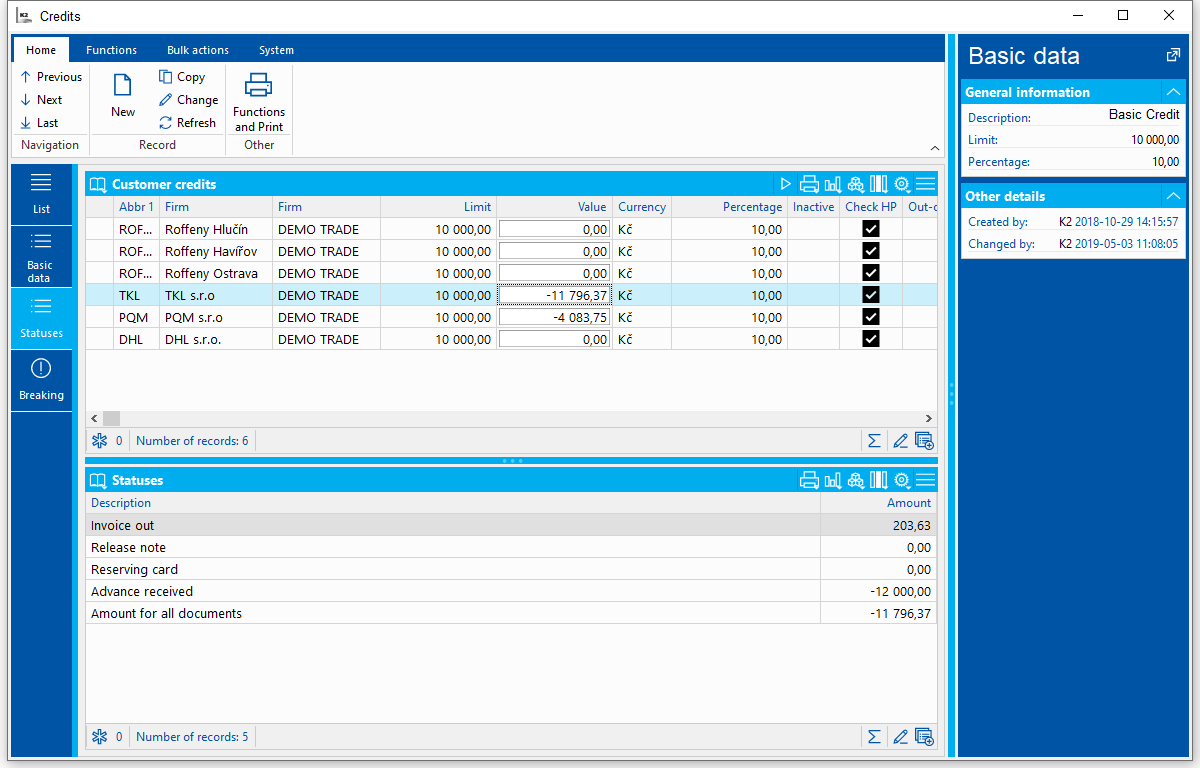This screenshot has height=768, width=1200.
Task: Click edit pencil in Customer credits footer
Action: (x=900, y=440)
